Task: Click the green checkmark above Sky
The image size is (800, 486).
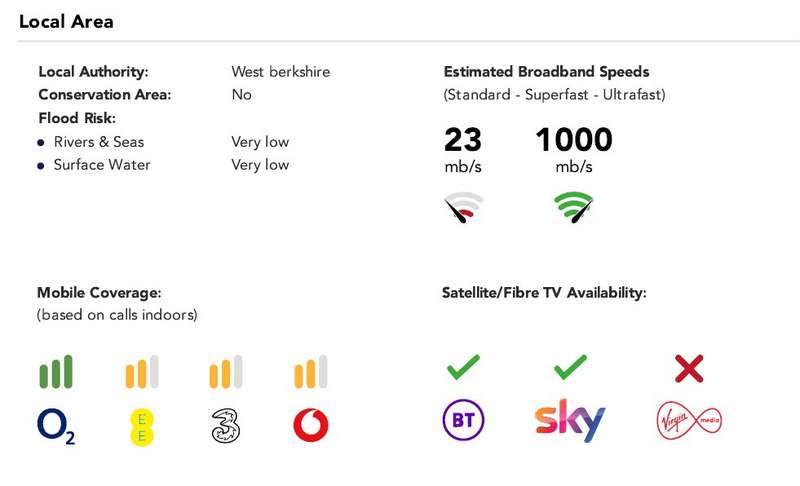Action: [x=570, y=367]
